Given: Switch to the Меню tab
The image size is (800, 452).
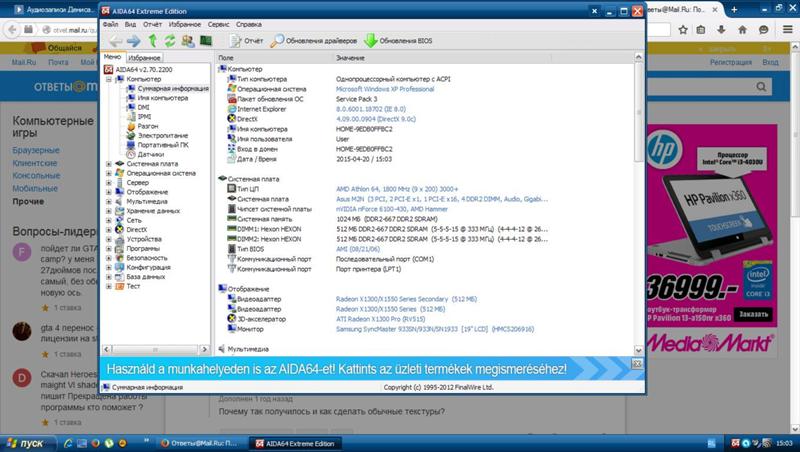Looking at the screenshot, I should point(113,57).
